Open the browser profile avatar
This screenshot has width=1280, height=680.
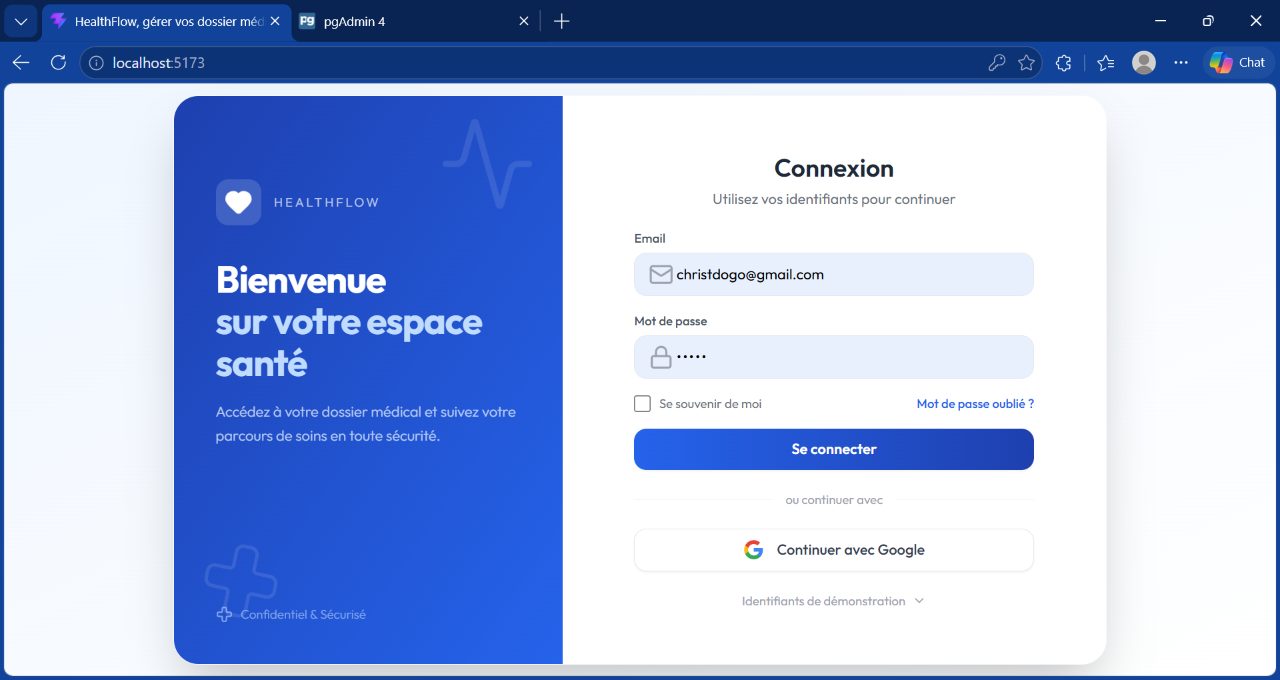[1144, 62]
